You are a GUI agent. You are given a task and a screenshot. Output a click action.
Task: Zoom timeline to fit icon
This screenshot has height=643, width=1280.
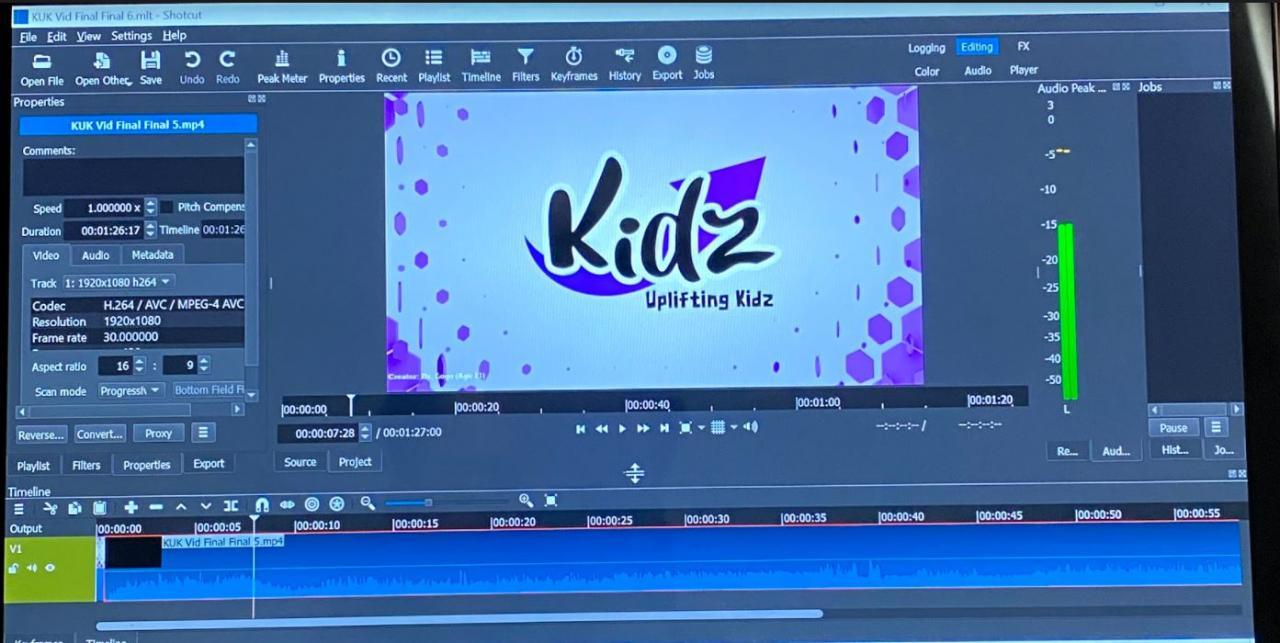(x=550, y=500)
